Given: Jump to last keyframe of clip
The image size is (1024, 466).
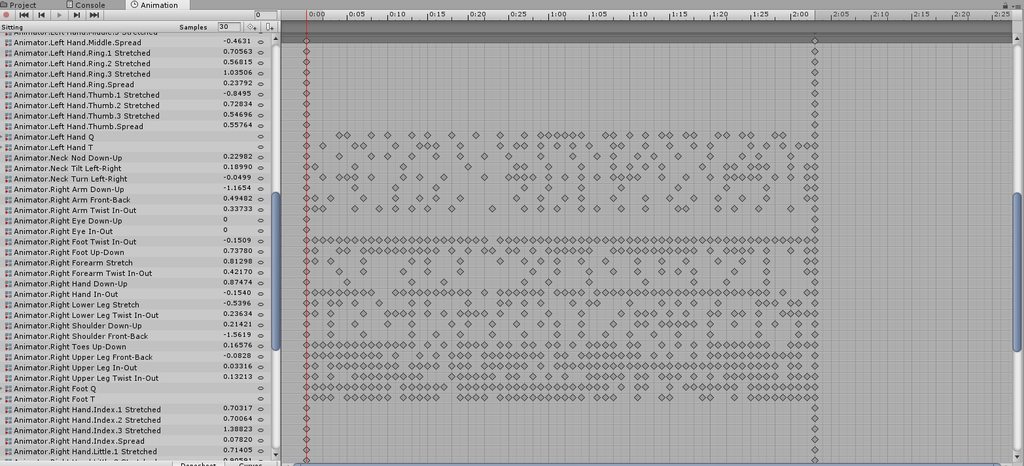Looking at the screenshot, I should pyautogui.click(x=95, y=15).
